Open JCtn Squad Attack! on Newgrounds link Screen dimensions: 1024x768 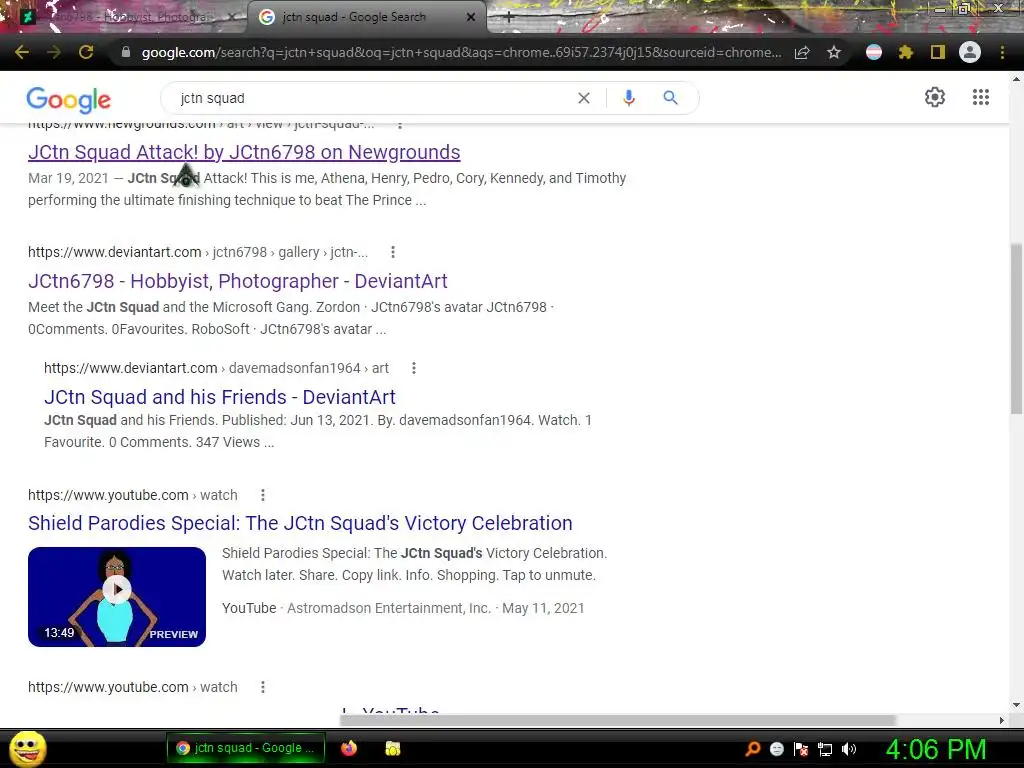(x=244, y=152)
